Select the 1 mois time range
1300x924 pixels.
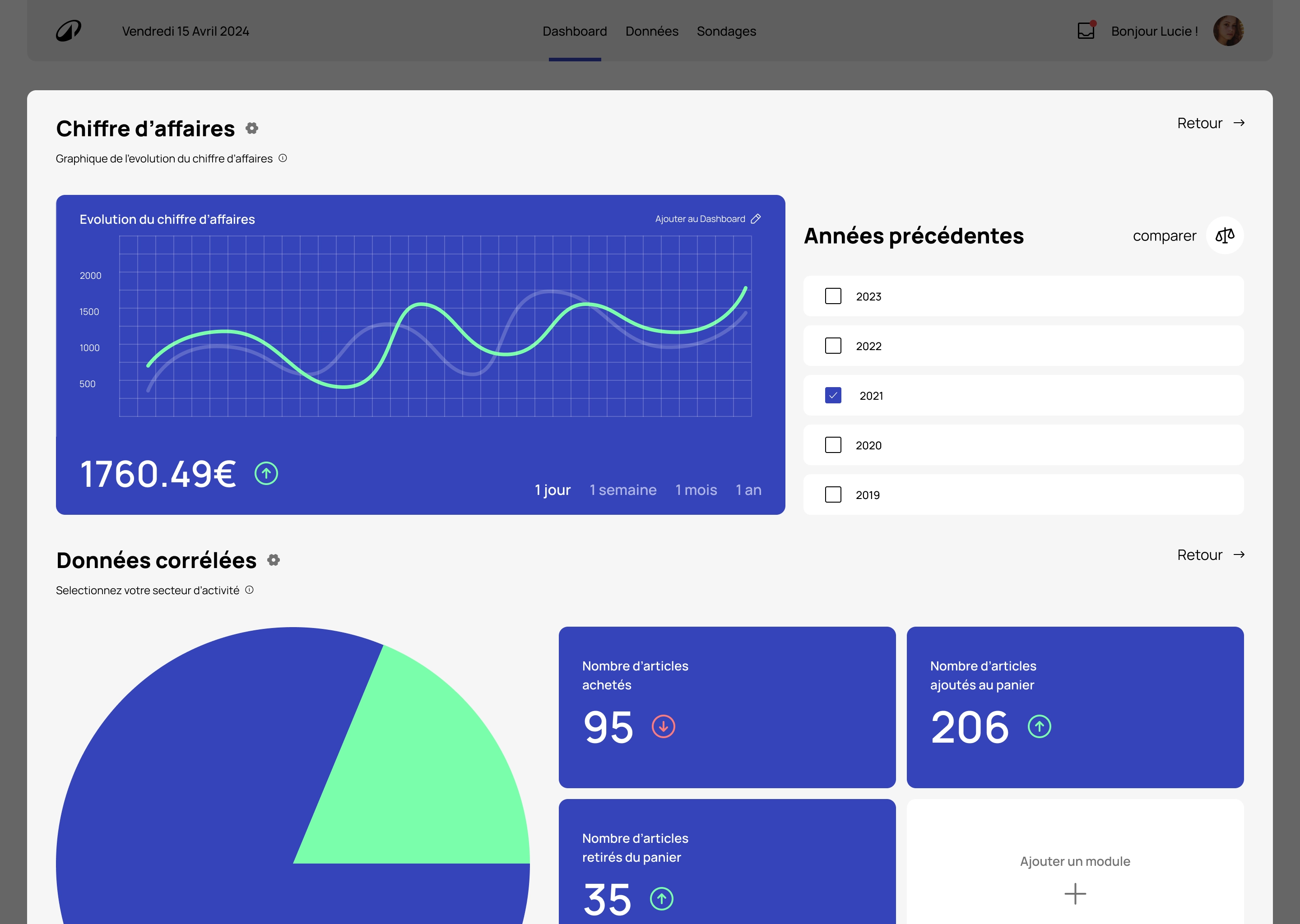click(x=696, y=490)
